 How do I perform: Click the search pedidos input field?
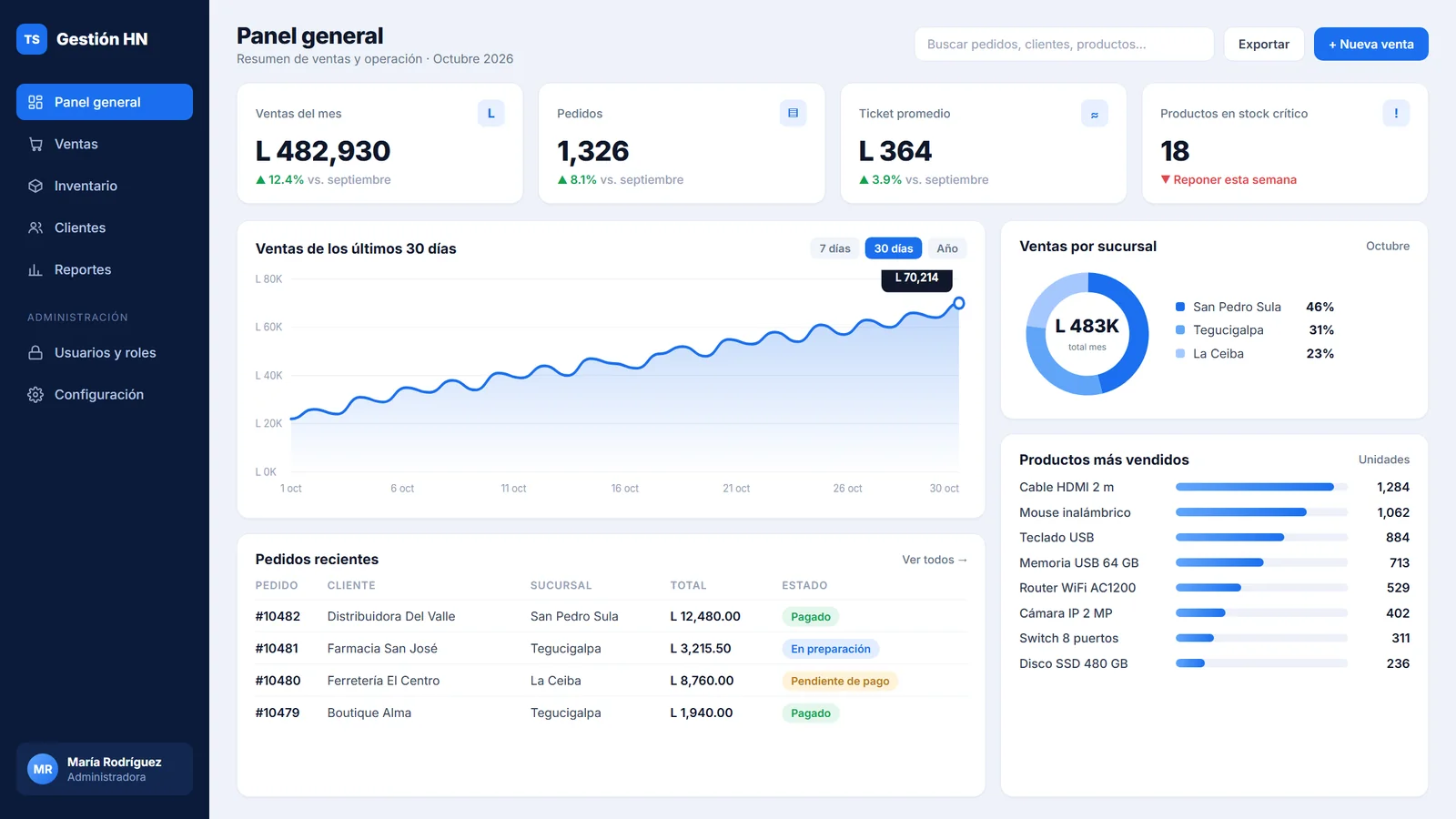(x=1064, y=44)
